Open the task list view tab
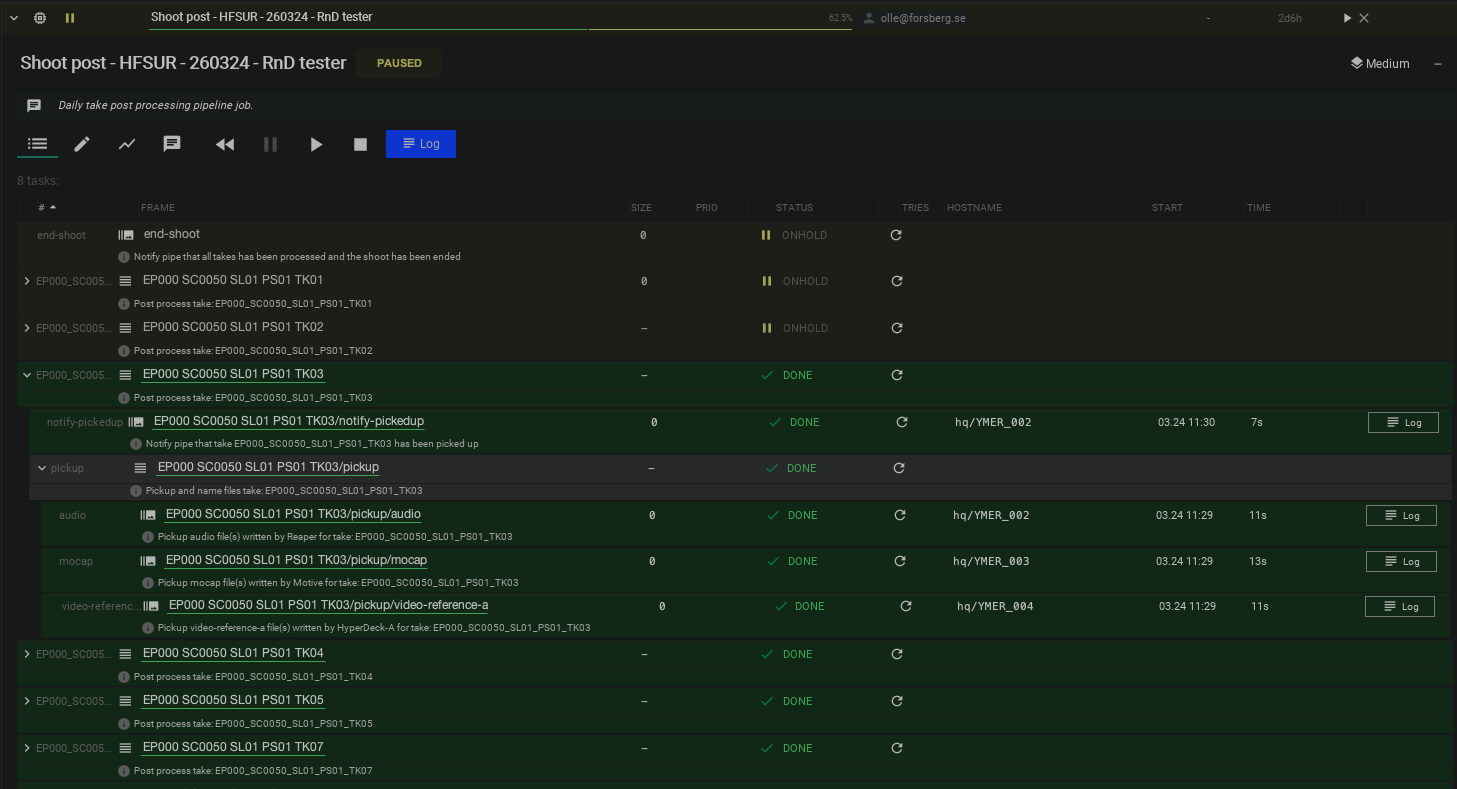The image size is (1457, 789). (x=37, y=144)
